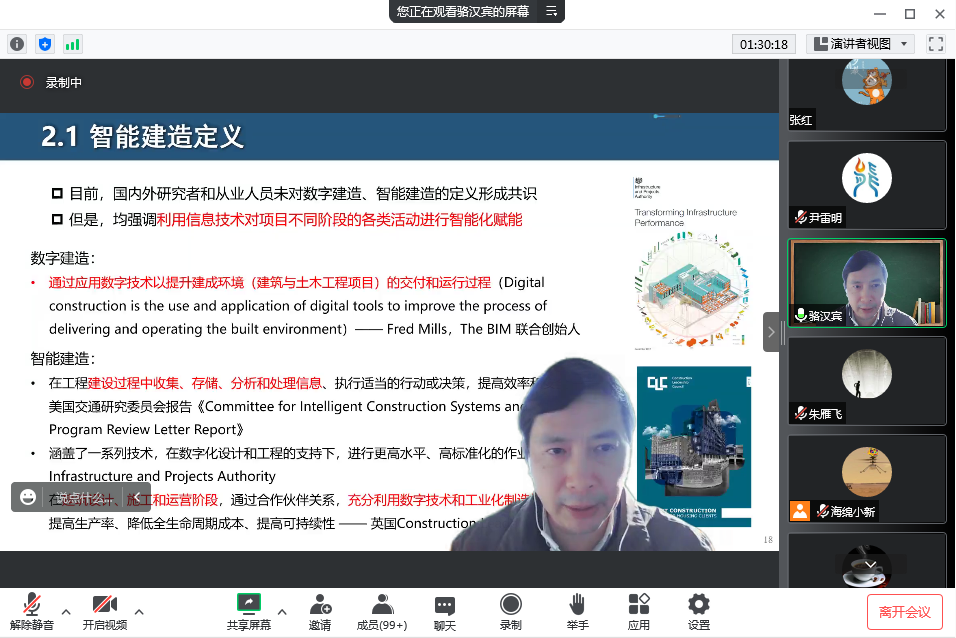
Task: Expand video options arrow
Action: [139, 611]
